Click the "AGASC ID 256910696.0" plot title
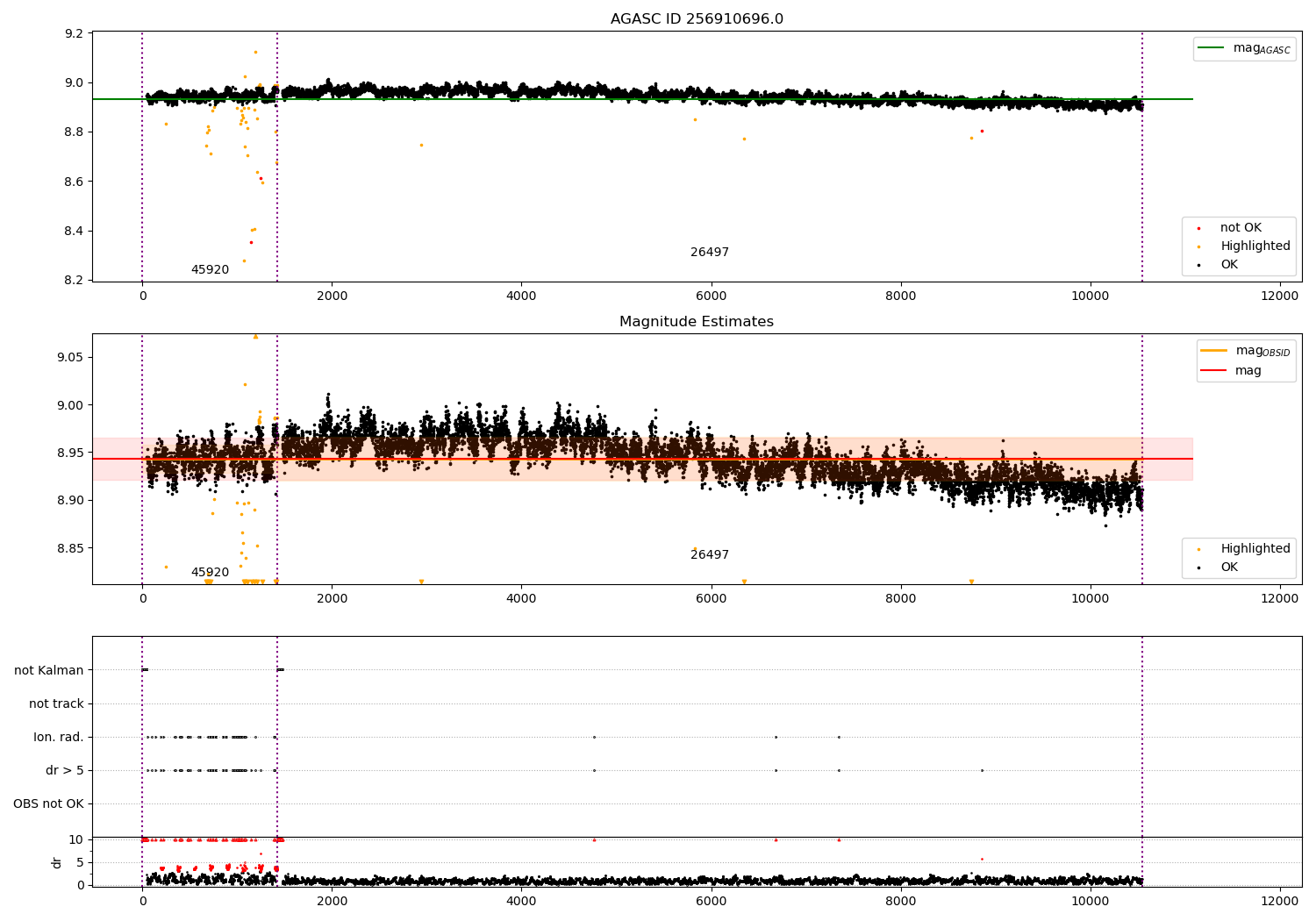This screenshot has height=921, width=1316. (x=697, y=19)
